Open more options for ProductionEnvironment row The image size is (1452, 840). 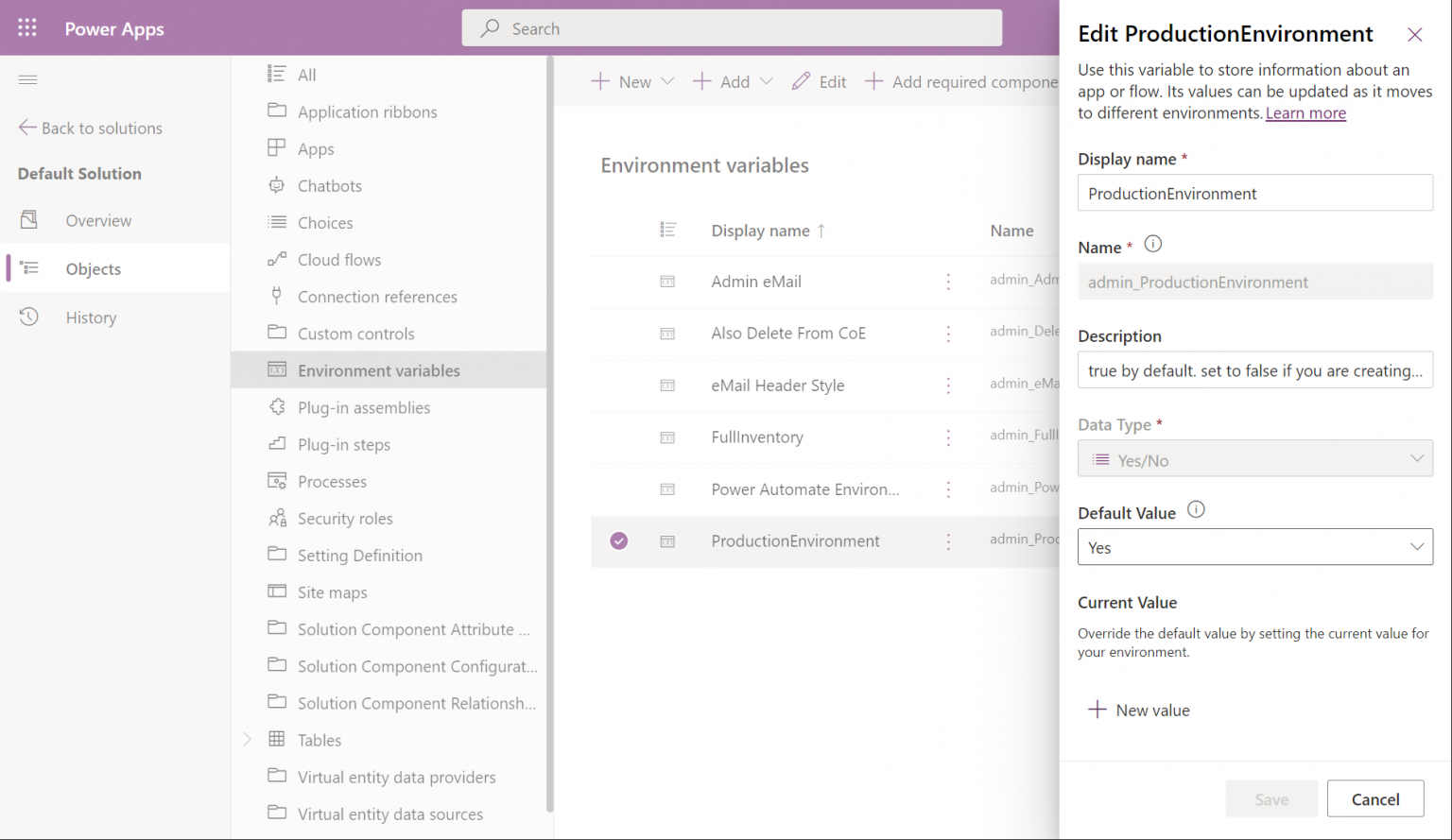pyautogui.click(x=948, y=541)
